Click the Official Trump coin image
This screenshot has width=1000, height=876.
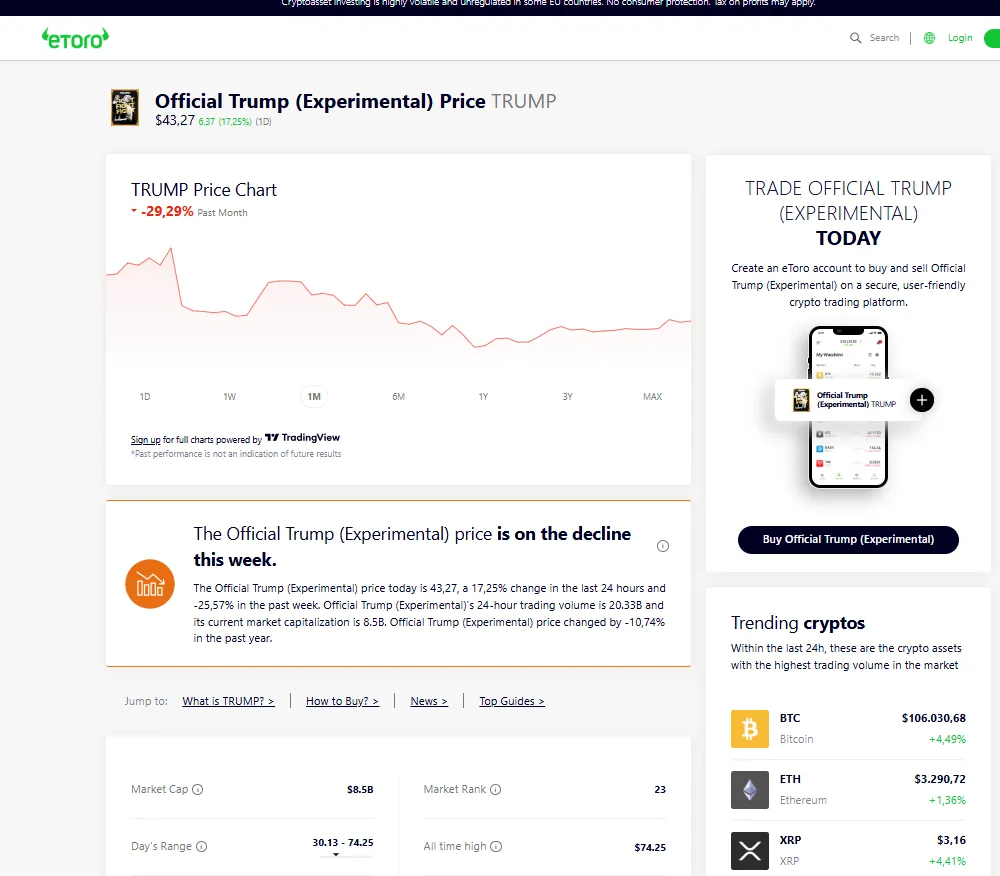[x=125, y=107]
